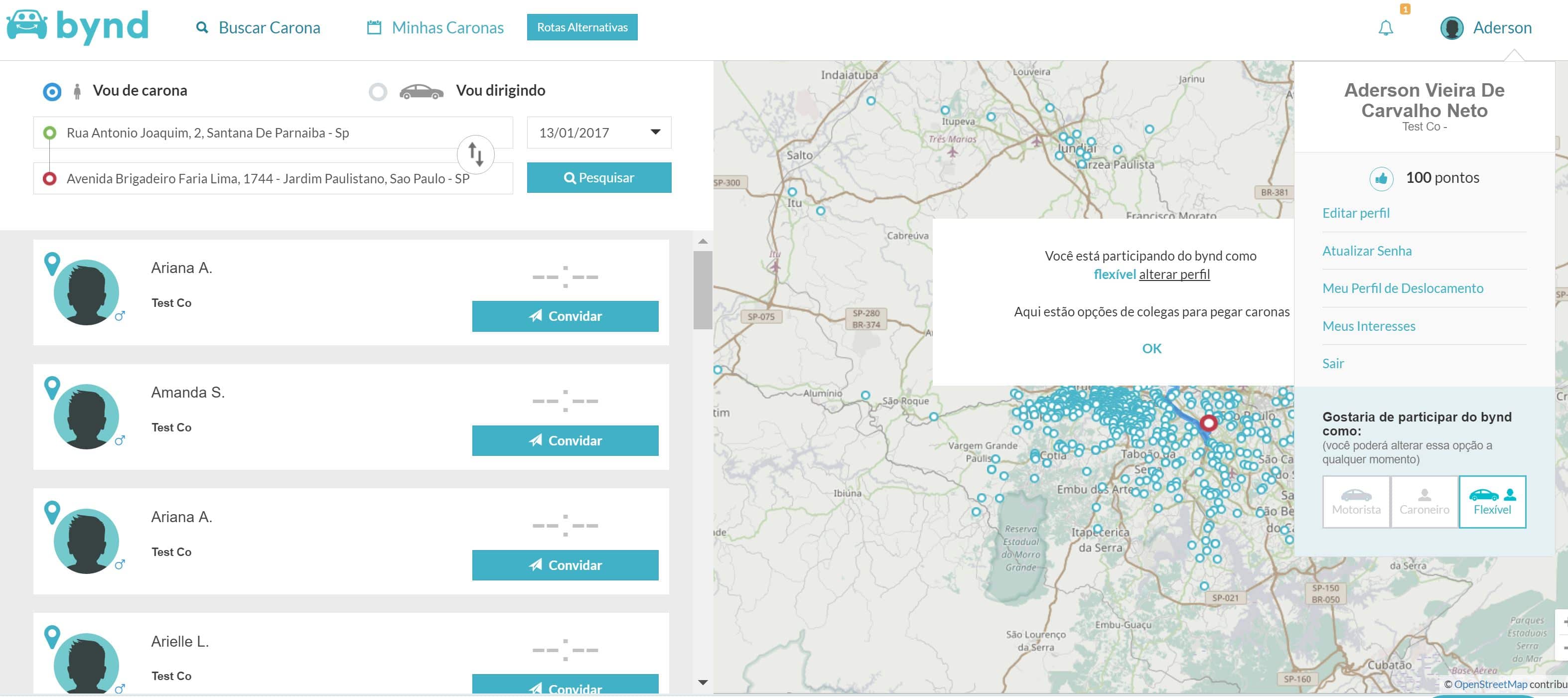Click the scroll down arrow of results list
The width and height of the screenshot is (1568, 698).
coord(703,682)
